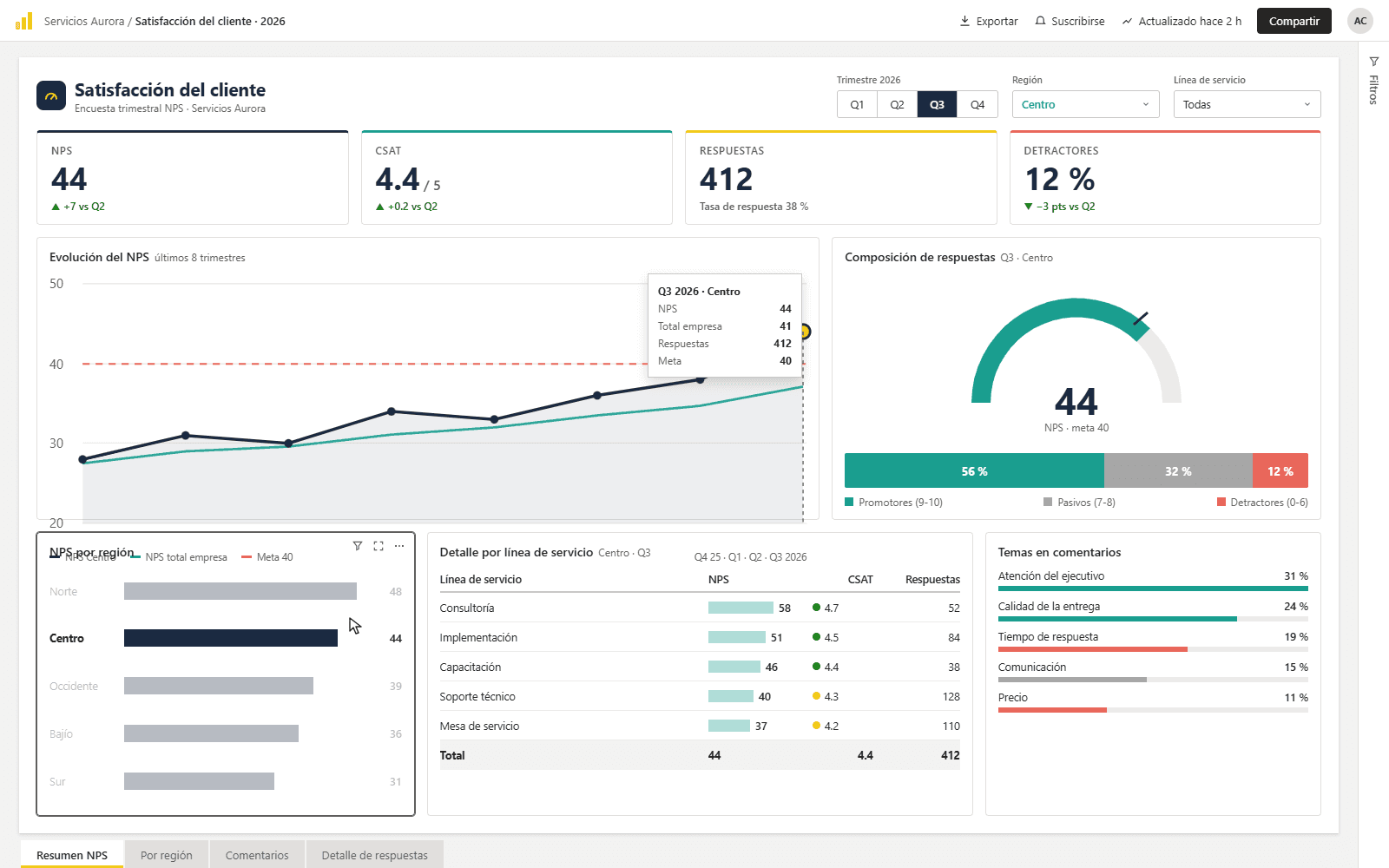Select the Occidente region bar
Image resolution: width=1389 pixels, height=868 pixels.
click(219, 686)
